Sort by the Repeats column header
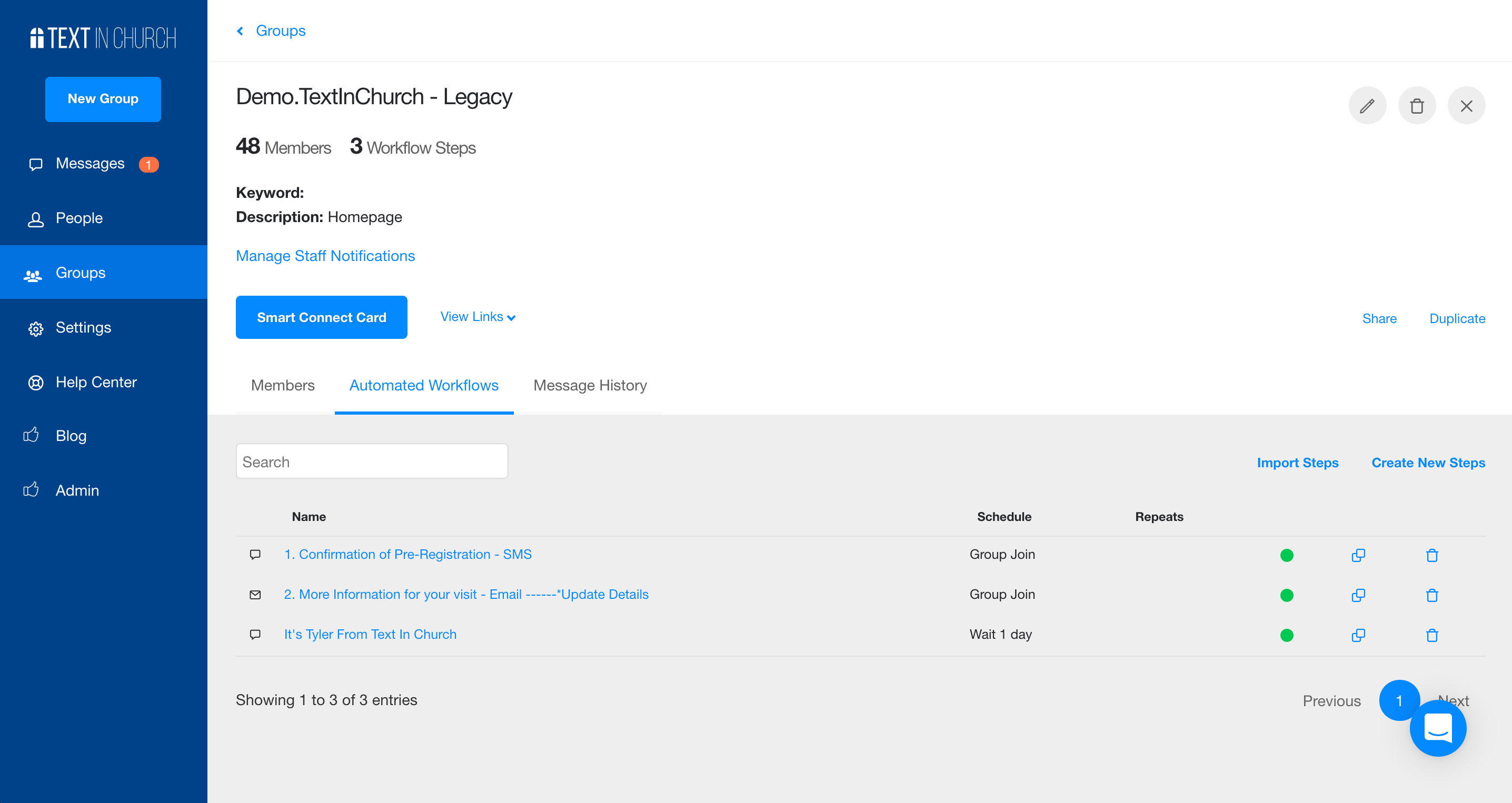1512x803 pixels. (1159, 517)
